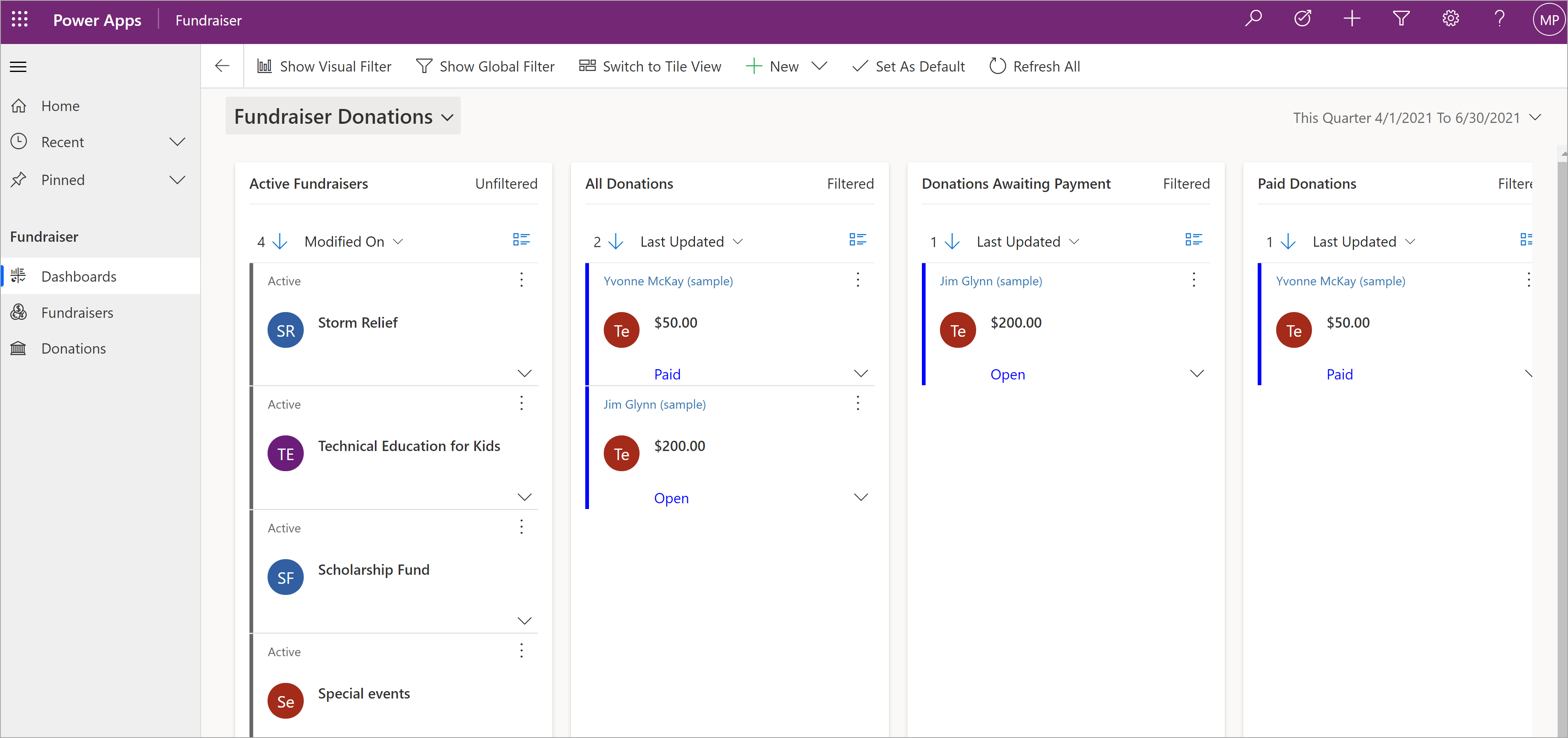
Task: Click the Donations sidebar icon
Action: tap(20, 348)
